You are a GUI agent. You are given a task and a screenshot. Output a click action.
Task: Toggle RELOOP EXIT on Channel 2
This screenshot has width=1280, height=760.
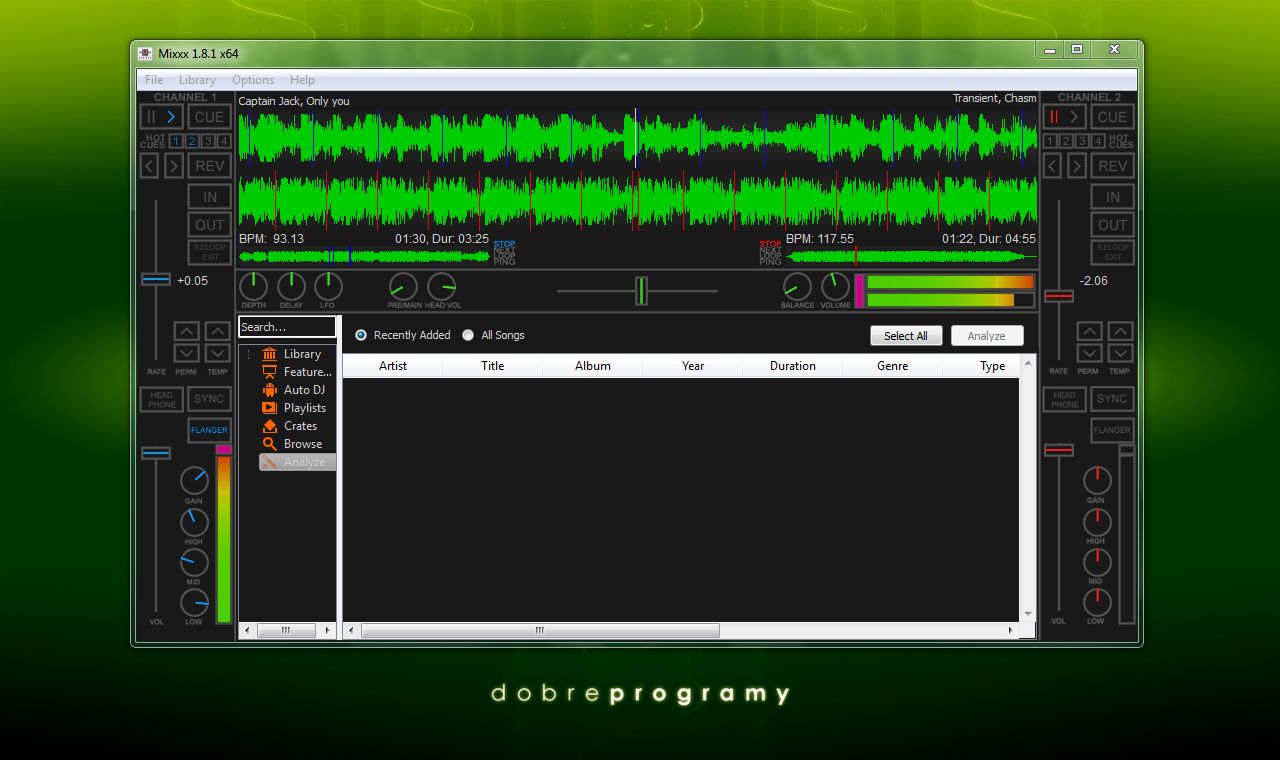coord(1112,252)
